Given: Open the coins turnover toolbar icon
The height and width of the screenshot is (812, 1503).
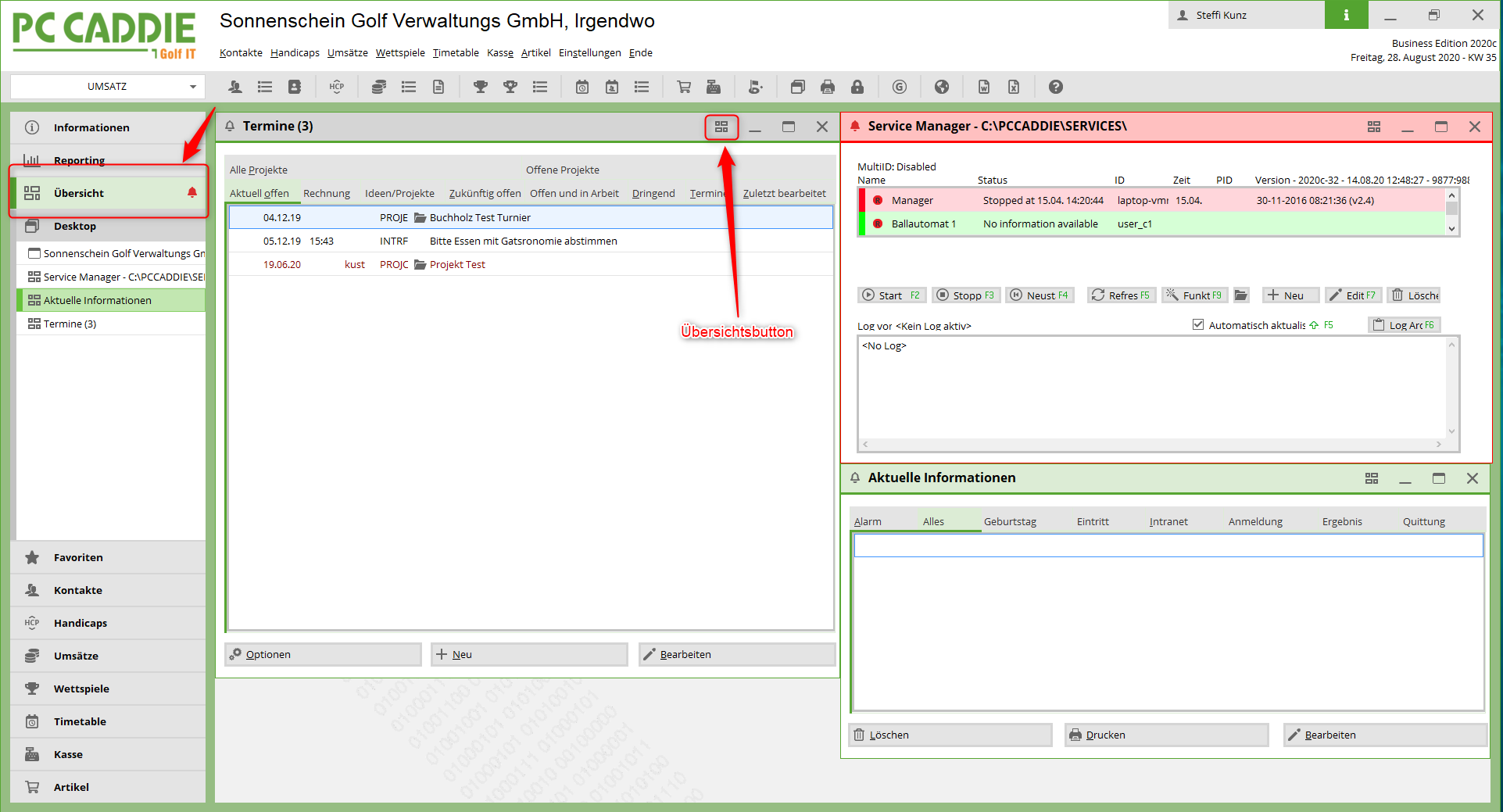Looking at the screenshot, I should point(379,87).
